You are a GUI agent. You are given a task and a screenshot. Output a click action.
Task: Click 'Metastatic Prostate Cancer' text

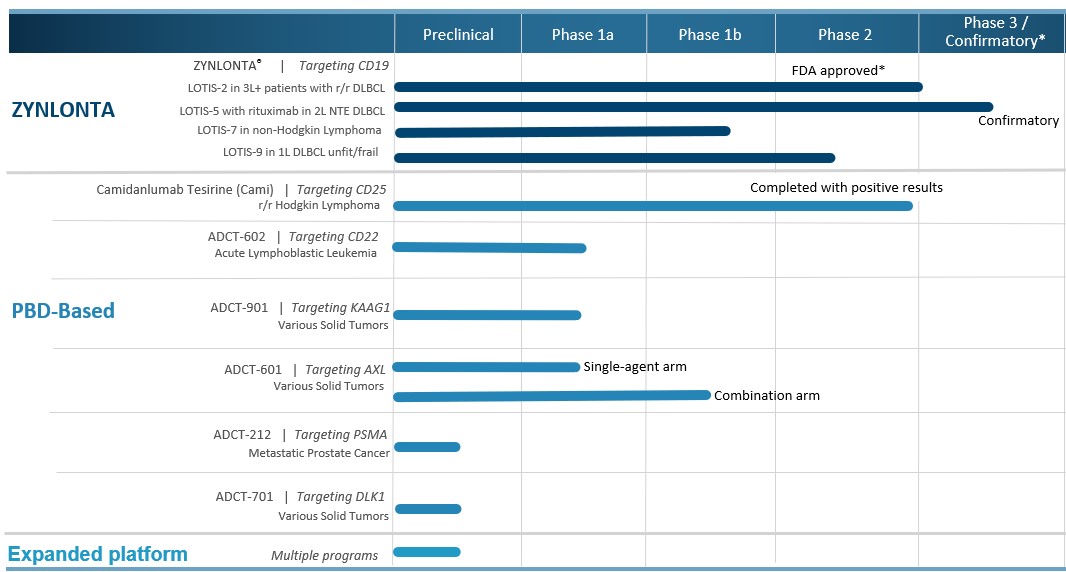[x=319, y=453]
